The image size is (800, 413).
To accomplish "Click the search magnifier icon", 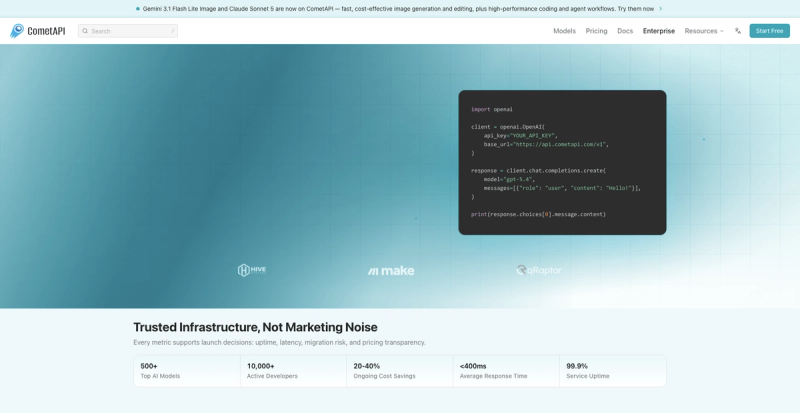I will pyautogui.click(x=85, y=31).
